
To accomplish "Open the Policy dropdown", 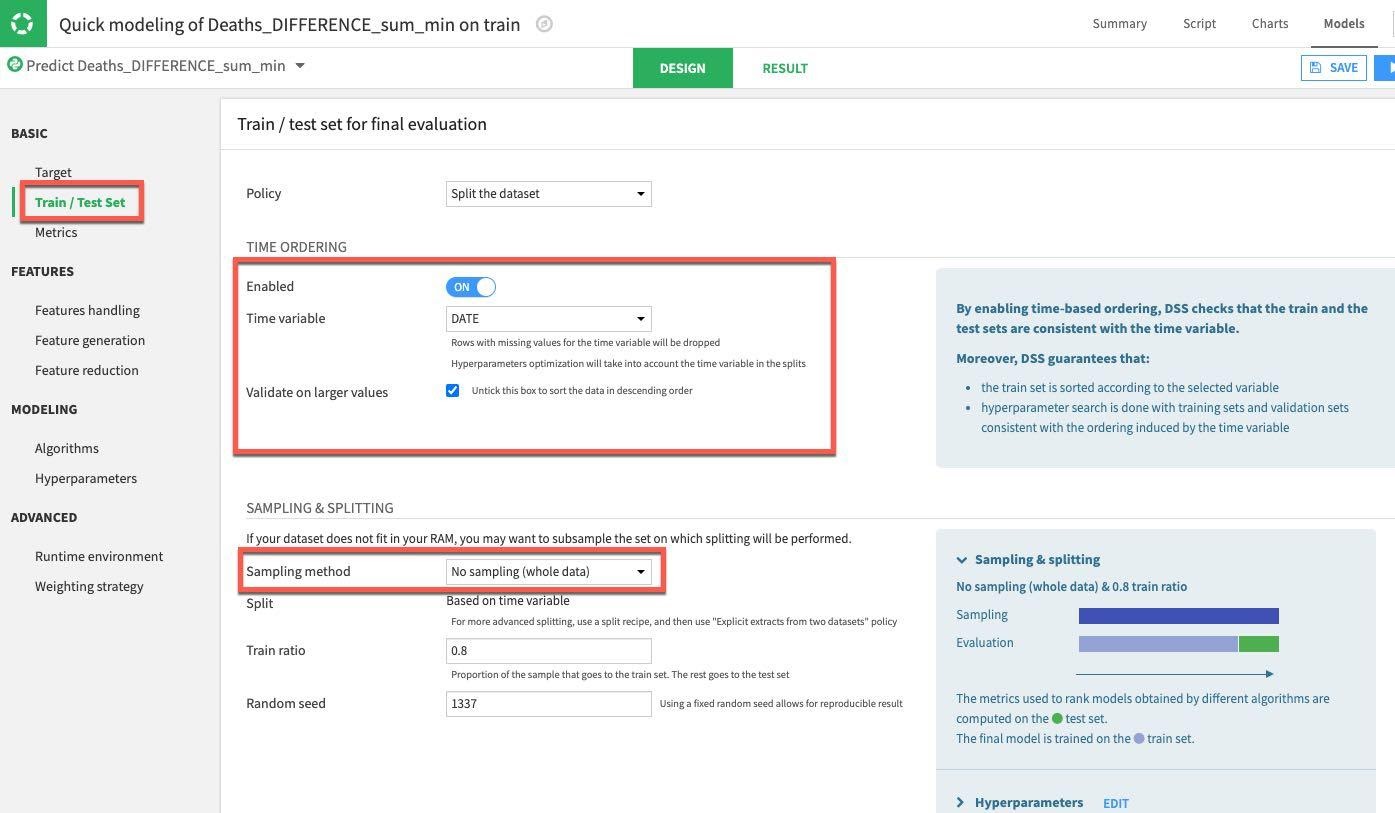I will point(548,194).
